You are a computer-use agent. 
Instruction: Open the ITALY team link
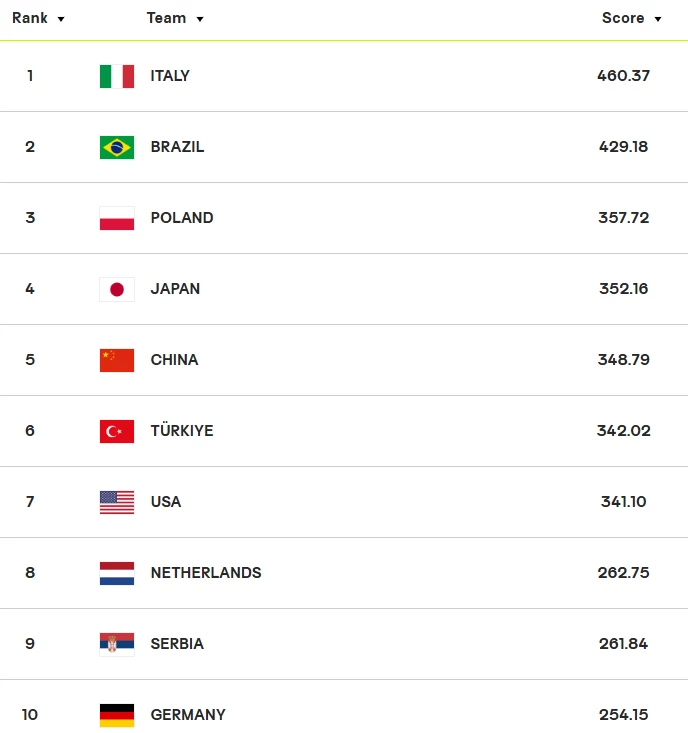pyautogui.click(x=170, y=76)
